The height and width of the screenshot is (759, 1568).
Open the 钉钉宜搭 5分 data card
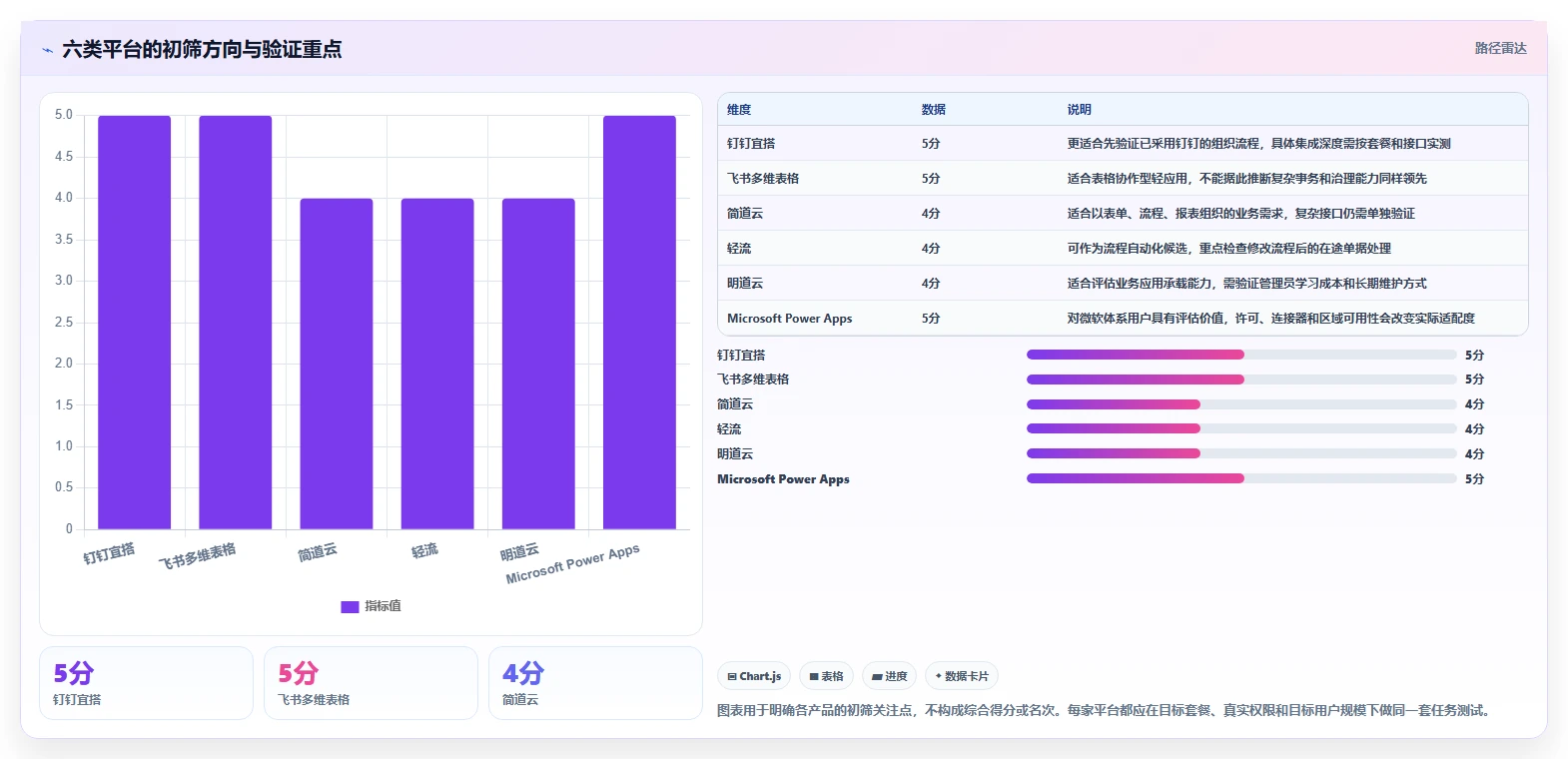pyautogui.click(x=146, y=683)
